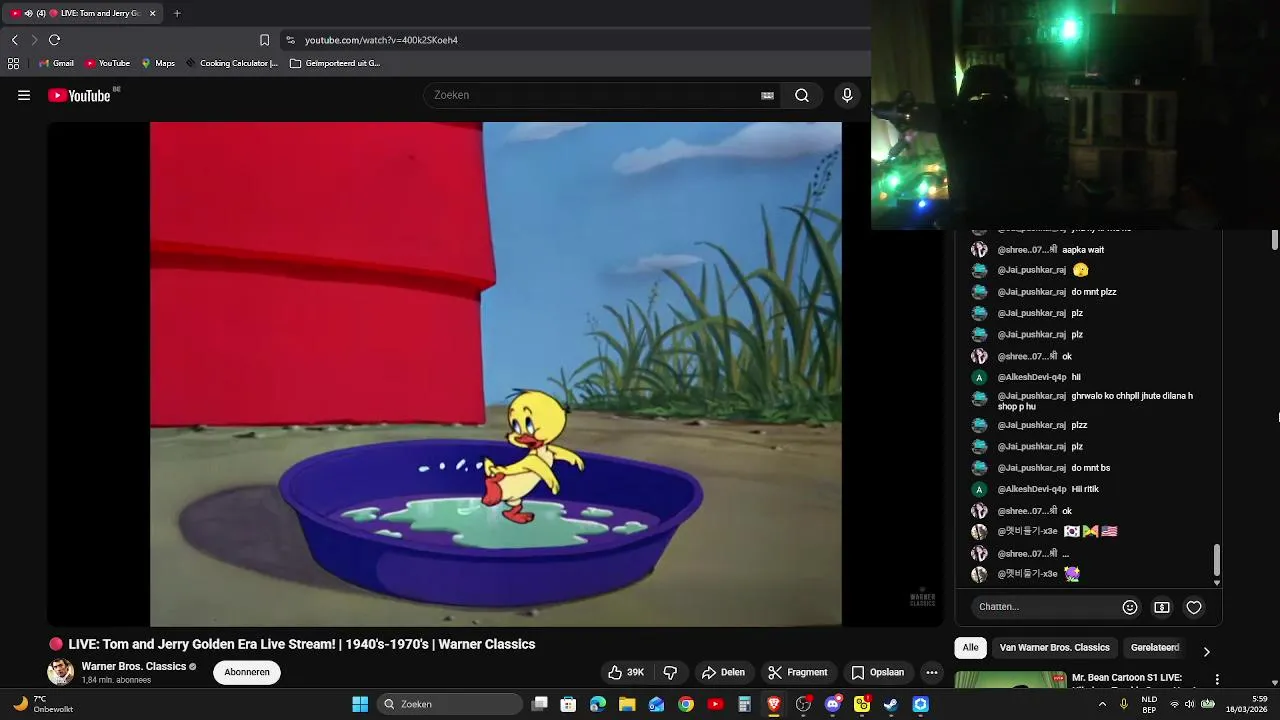Image resolution: width=1280 pixels, height=720 pixels.
Task: Select the LIVE: Tom and Jerry browser tab
Action: tap(84, 13)
